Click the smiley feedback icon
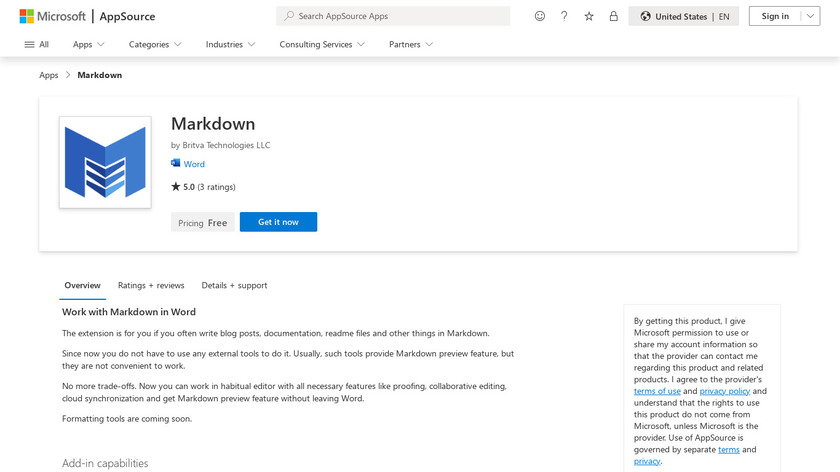Viewport: 840px width, 472px height. (540, 16)
